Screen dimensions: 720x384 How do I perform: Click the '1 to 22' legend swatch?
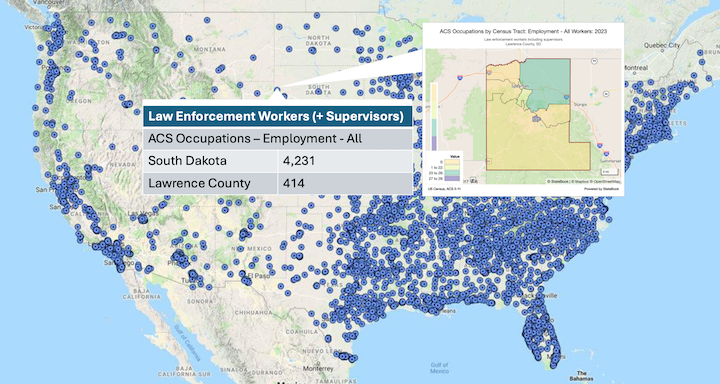point(452,167)
